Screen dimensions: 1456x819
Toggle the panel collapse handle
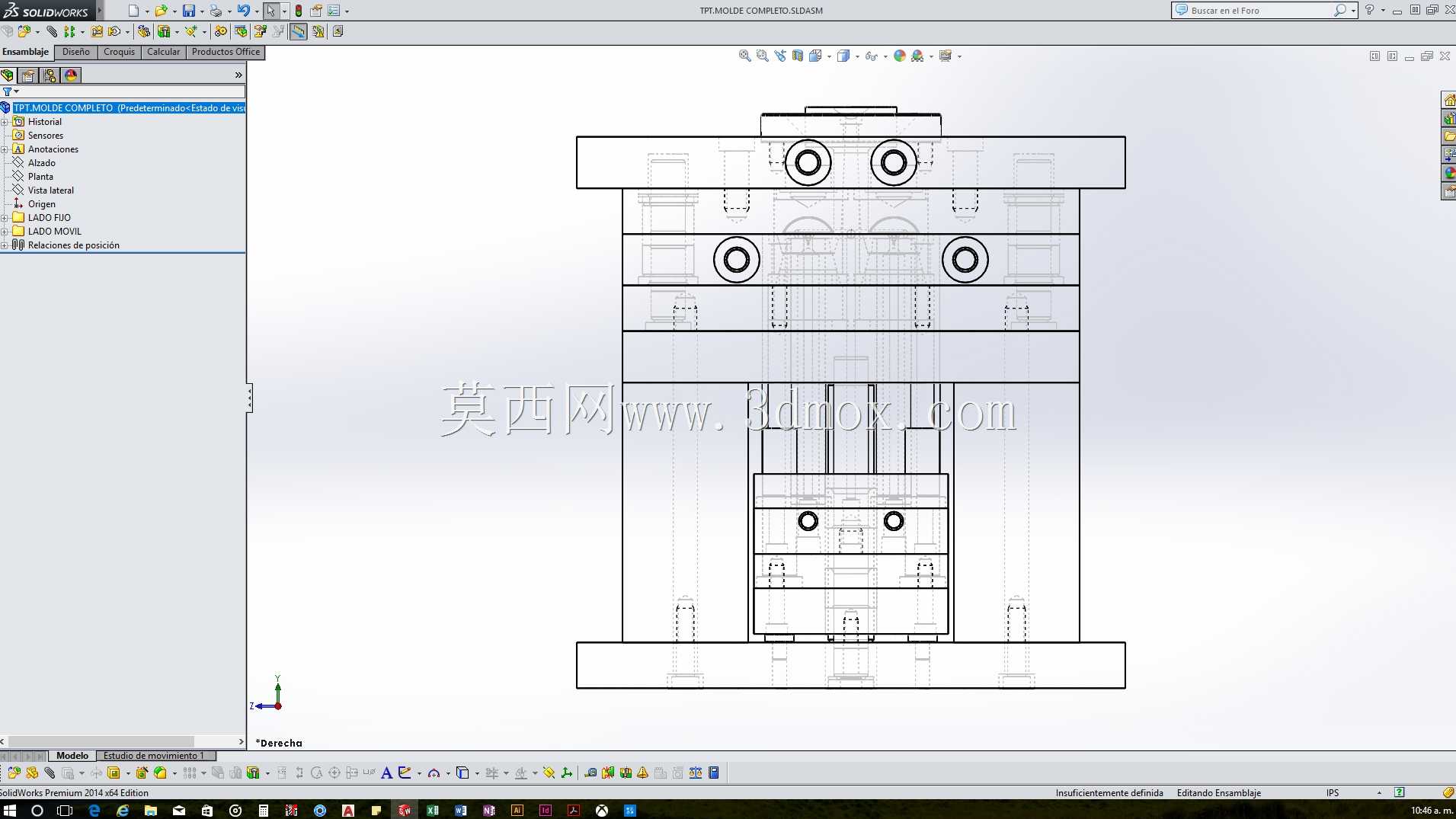tap(249, 398)
